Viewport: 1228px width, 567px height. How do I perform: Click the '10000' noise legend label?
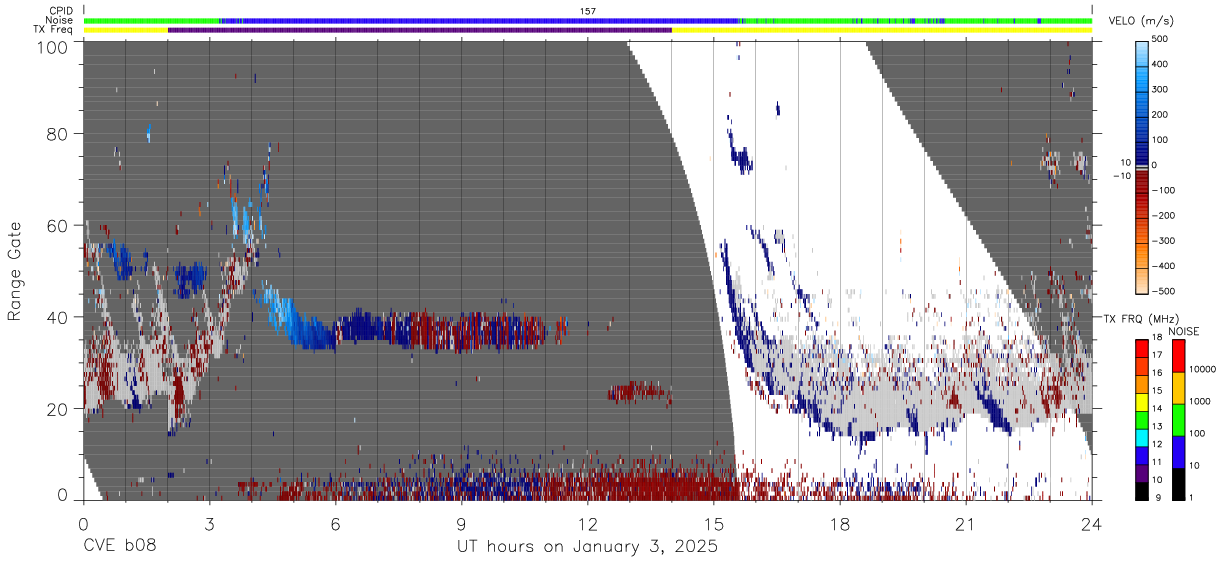(1203, 369)
